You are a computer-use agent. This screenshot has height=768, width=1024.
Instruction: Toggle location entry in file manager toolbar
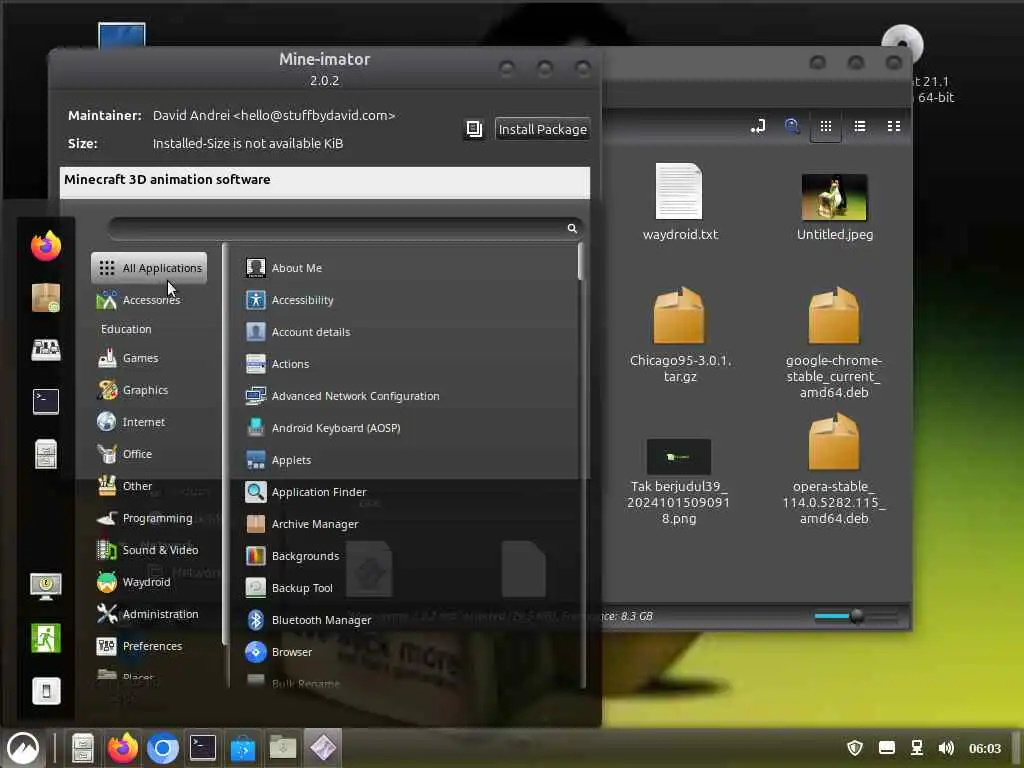(x=758, y=126)
